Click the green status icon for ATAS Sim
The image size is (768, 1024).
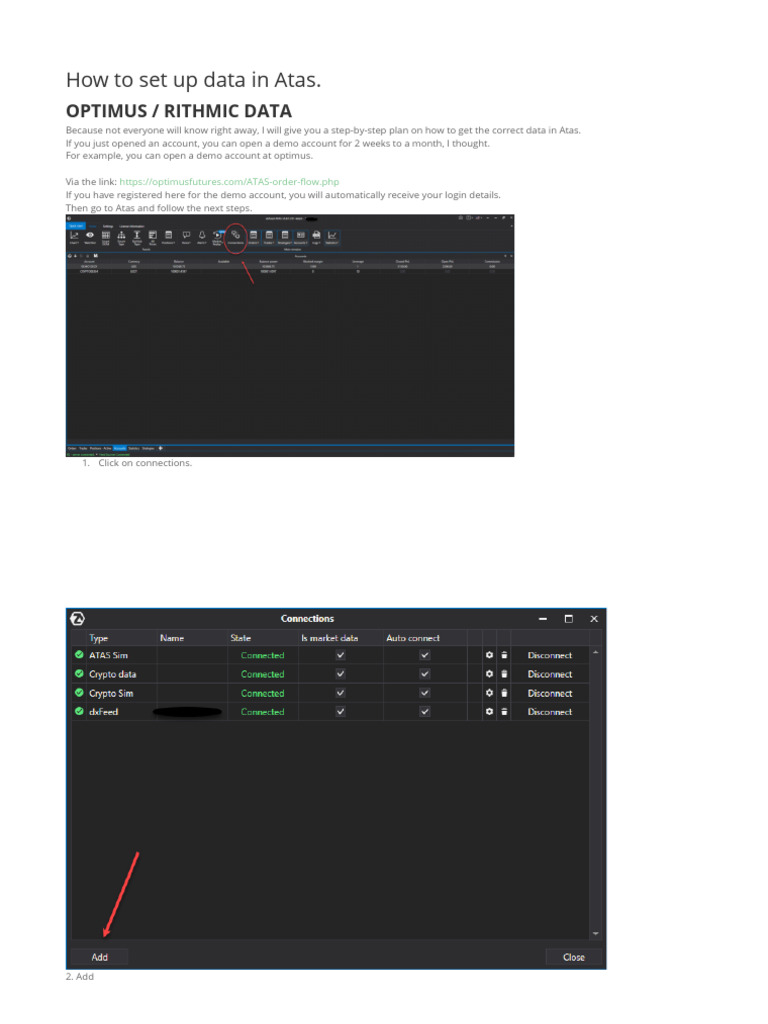point(79,654)
